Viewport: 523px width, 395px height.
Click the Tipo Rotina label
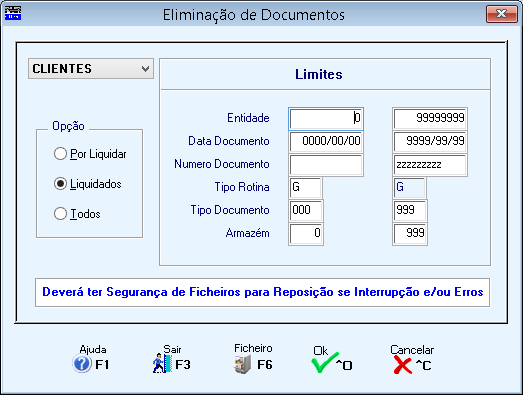(x=242, y=187)
